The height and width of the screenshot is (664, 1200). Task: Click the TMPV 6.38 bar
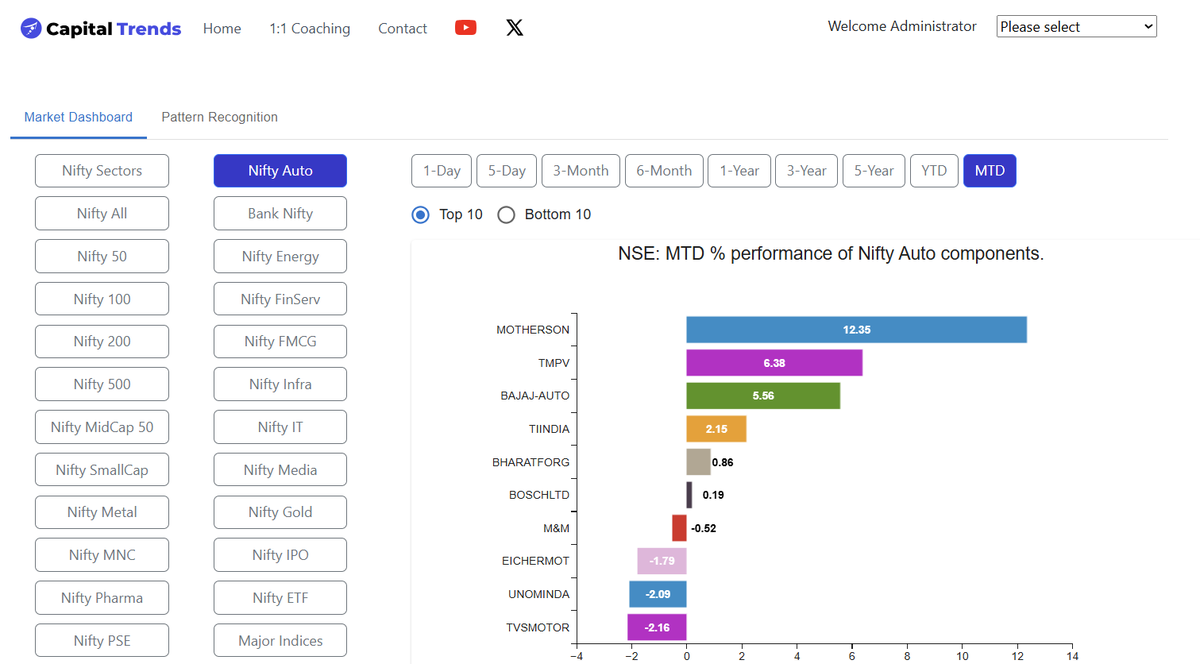(774, 363)
